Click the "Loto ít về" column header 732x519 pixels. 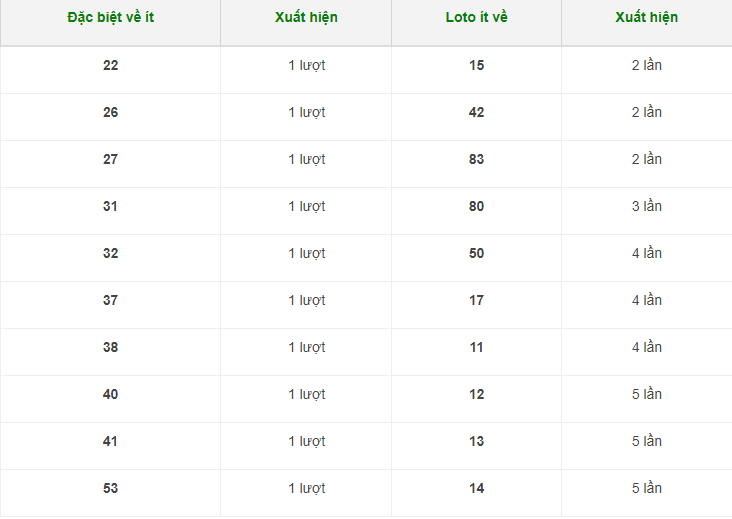(476, 18)
